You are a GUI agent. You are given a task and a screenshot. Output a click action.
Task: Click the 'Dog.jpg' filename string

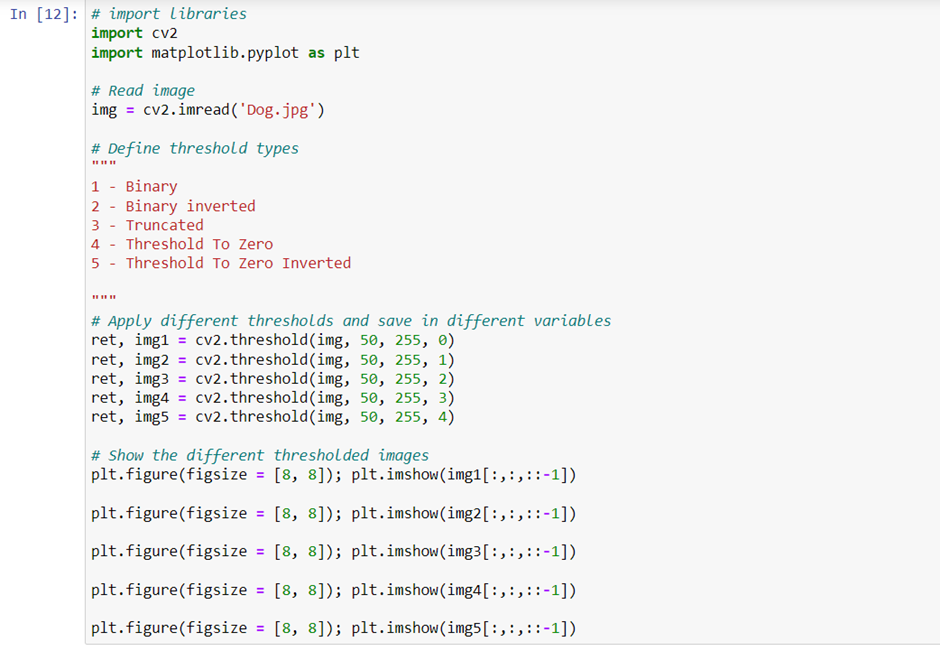click(x=277, y=110)
